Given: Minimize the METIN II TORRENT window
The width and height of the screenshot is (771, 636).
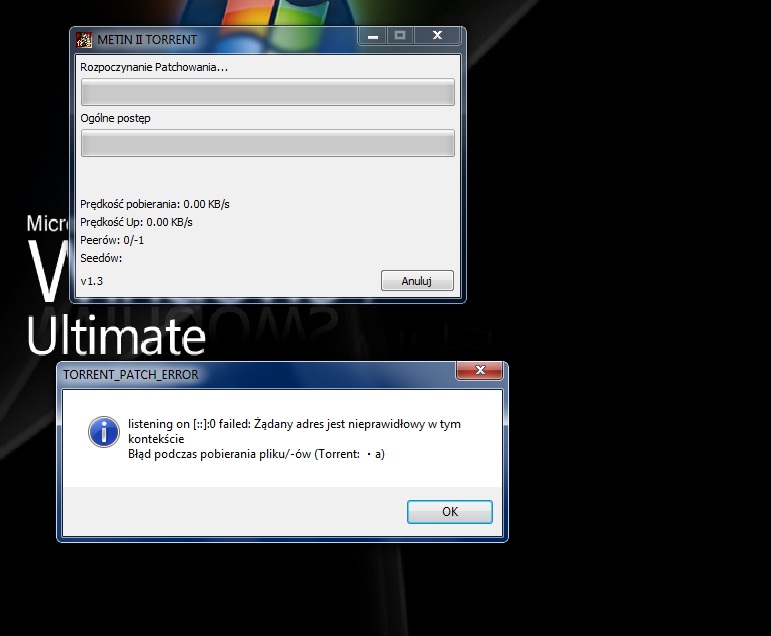Looking at the screenshot, I should point(373,35).
